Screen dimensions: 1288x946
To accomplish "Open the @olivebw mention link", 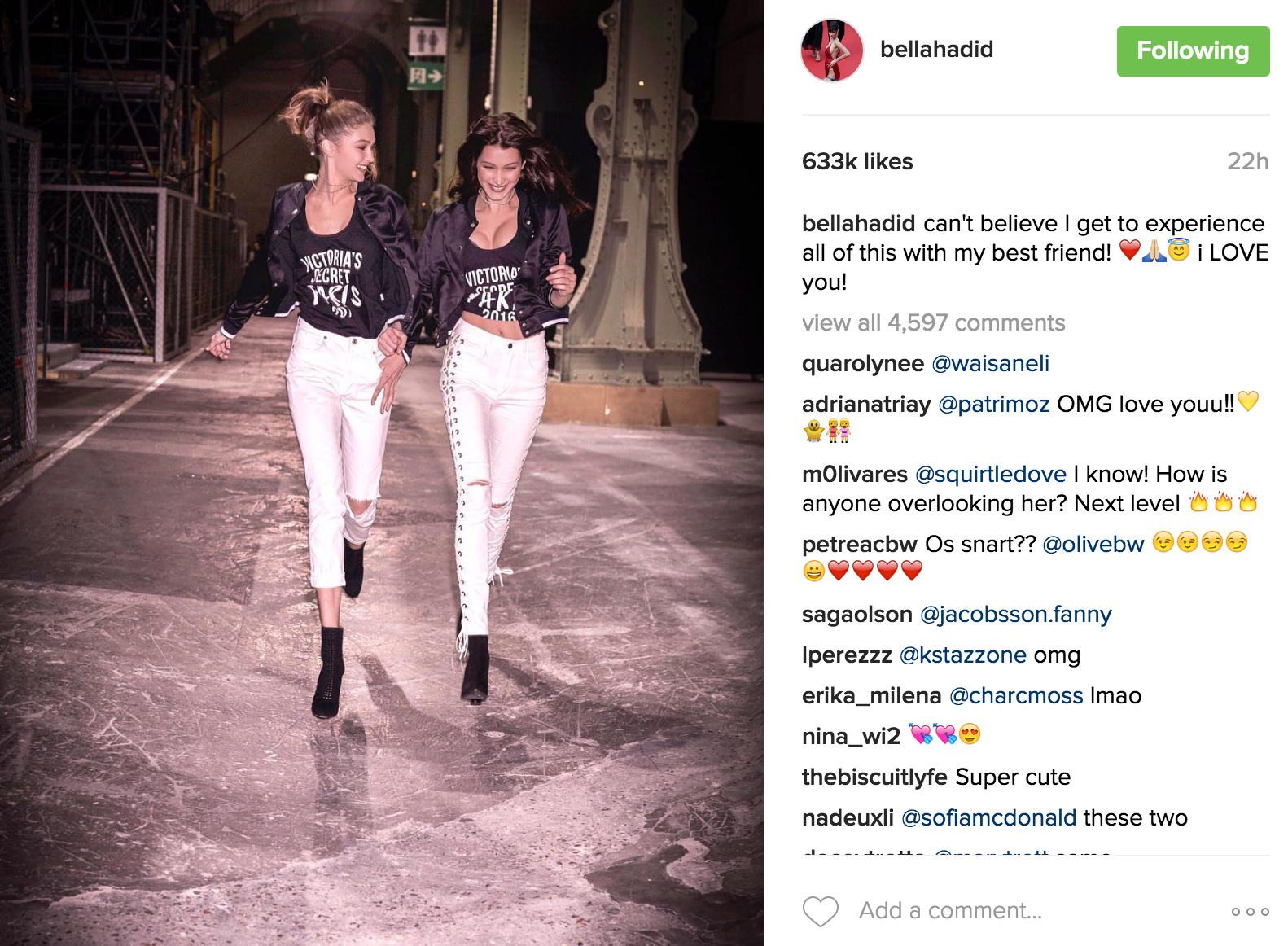I will (1093, 544).
